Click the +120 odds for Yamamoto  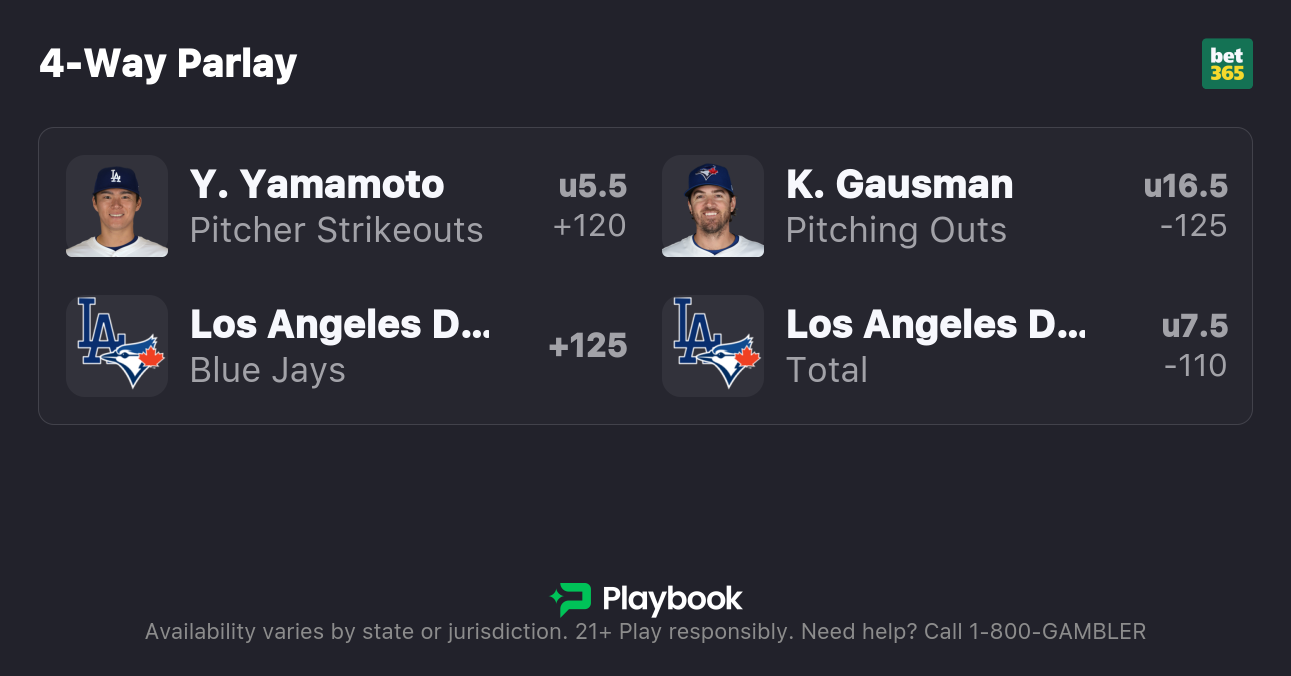click(x=590, y=226)
